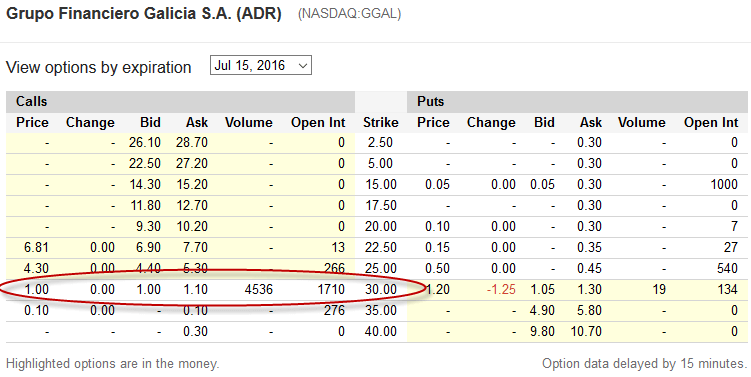This screenshot has height=377, width=751.
Task: Click the Puts Change column header
Action: [491, 123]
